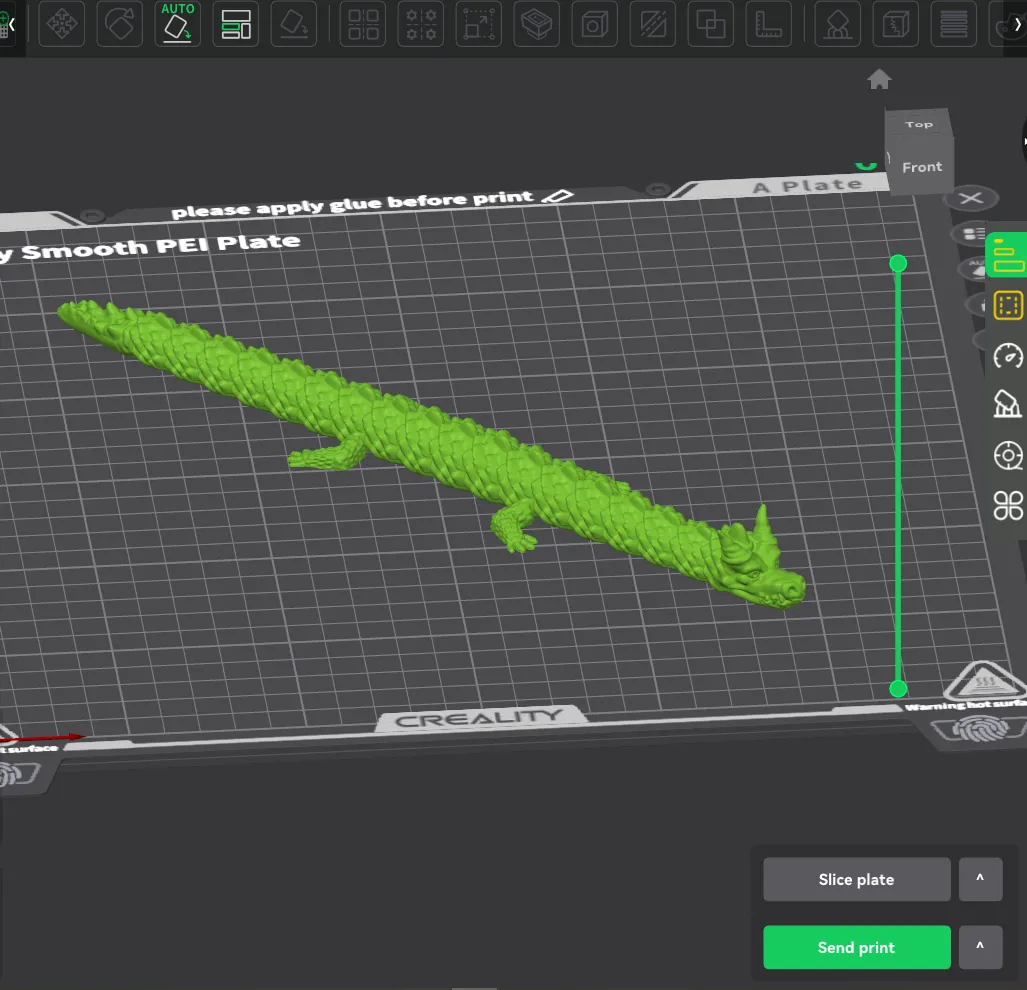Viewport: 1027px width, 990px height.
Task: Expand the Slice plate options arrow
Action: pyautogui.click(x=980, y=880)
